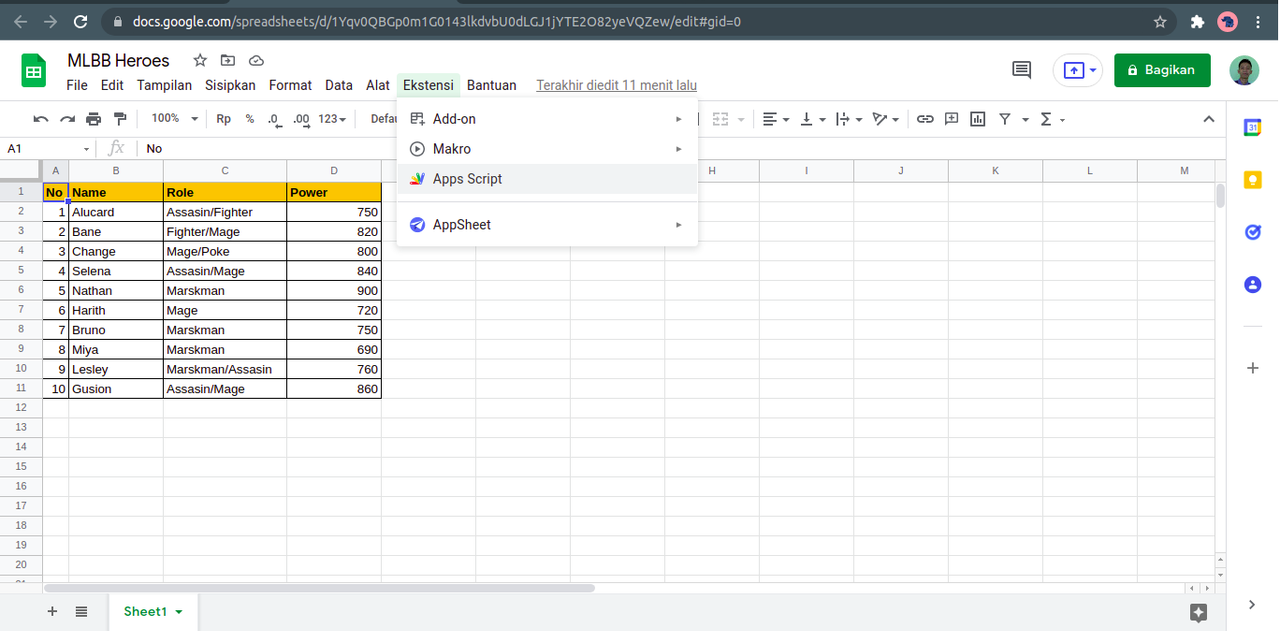Image resolution: width=1280 pixels, height=631 pixels.
Task: Open the Alat menu
Action: click(x=378, y=85)
